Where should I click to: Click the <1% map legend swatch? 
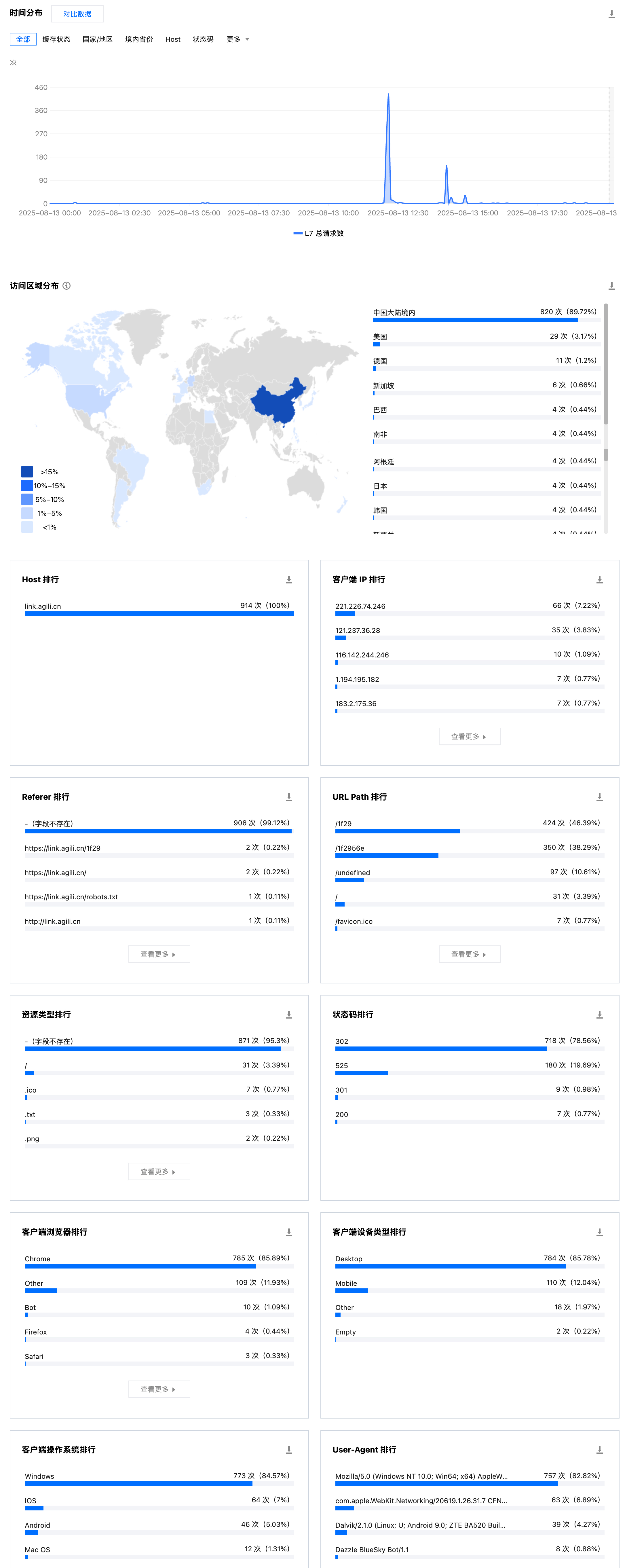[27, 527]
